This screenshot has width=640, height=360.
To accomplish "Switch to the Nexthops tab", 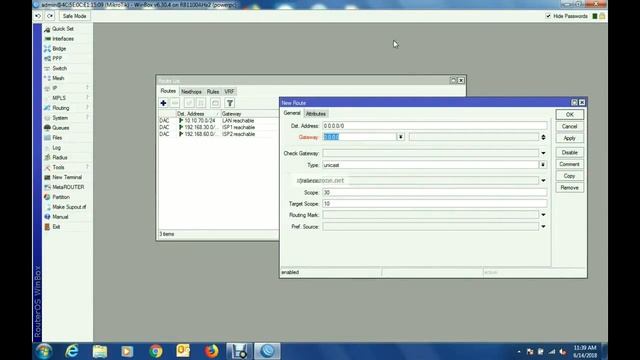I will click(x=191, y=92).
